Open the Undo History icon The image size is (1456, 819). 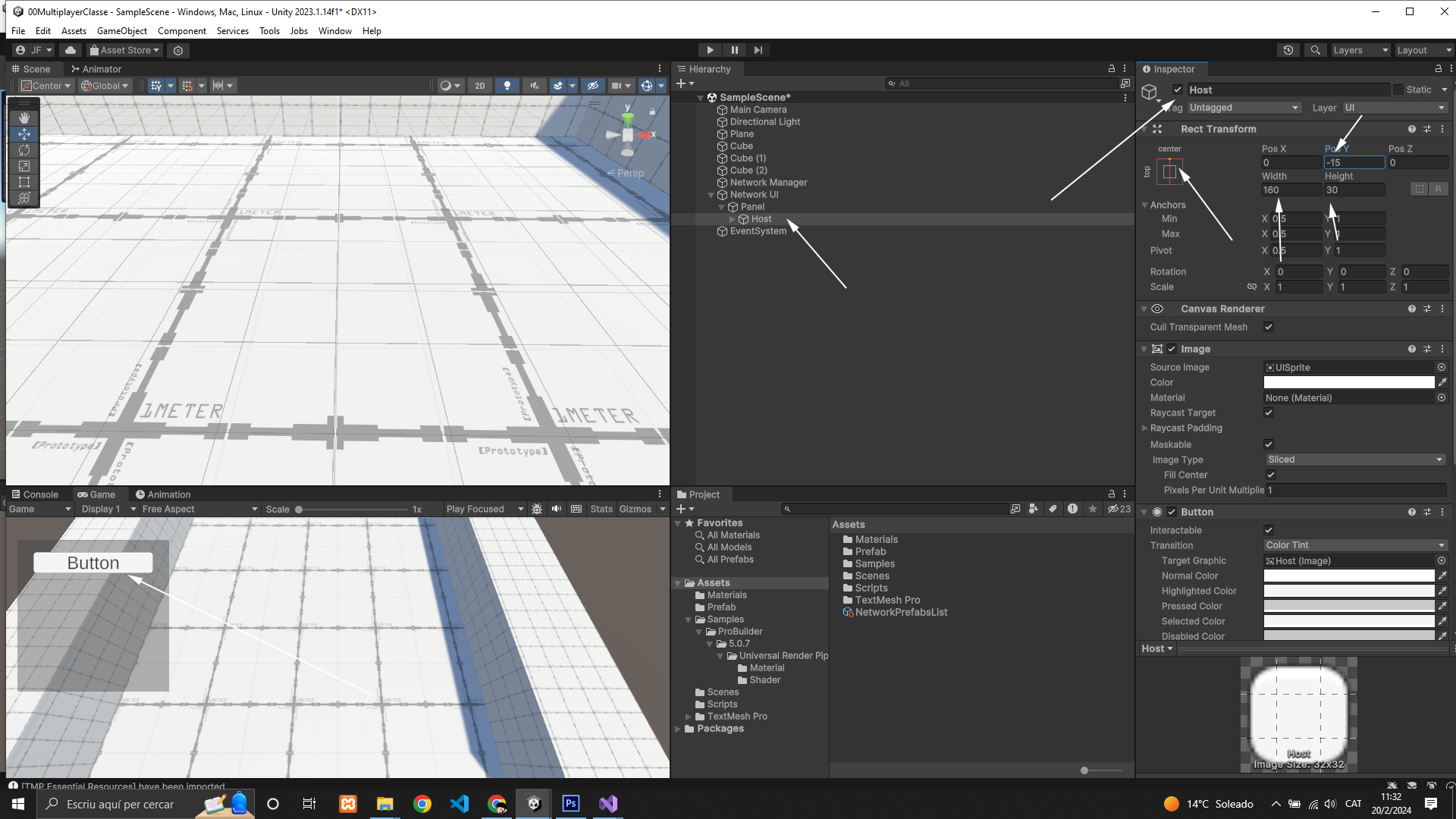pyautogui.click(x=1288, y=50)
